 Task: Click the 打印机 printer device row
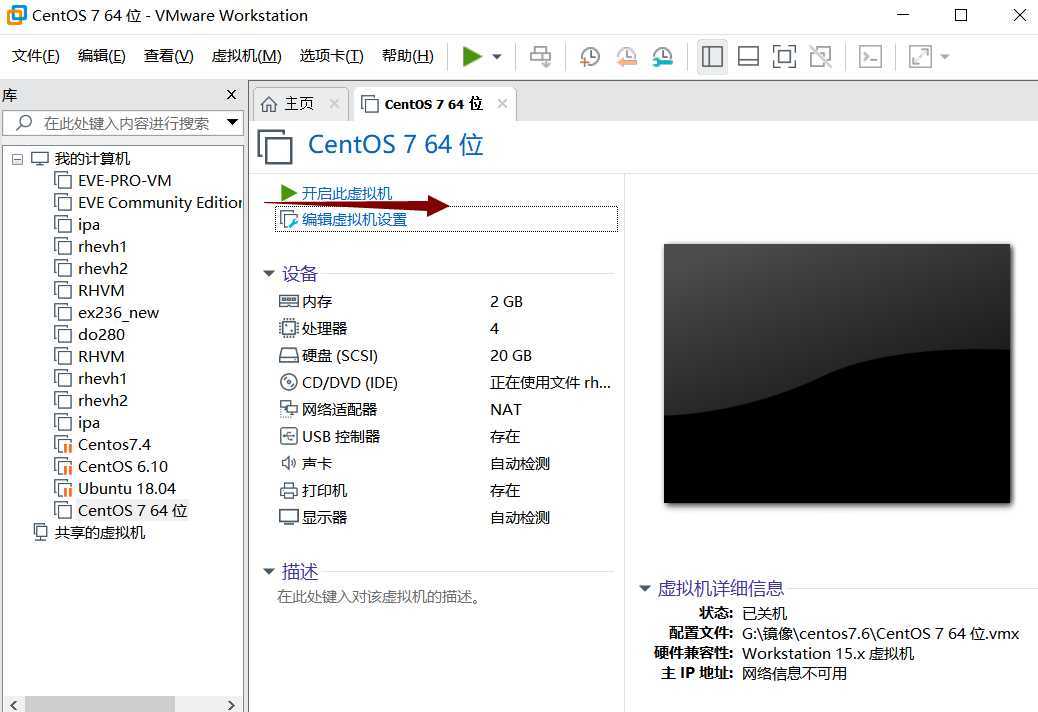446,490
